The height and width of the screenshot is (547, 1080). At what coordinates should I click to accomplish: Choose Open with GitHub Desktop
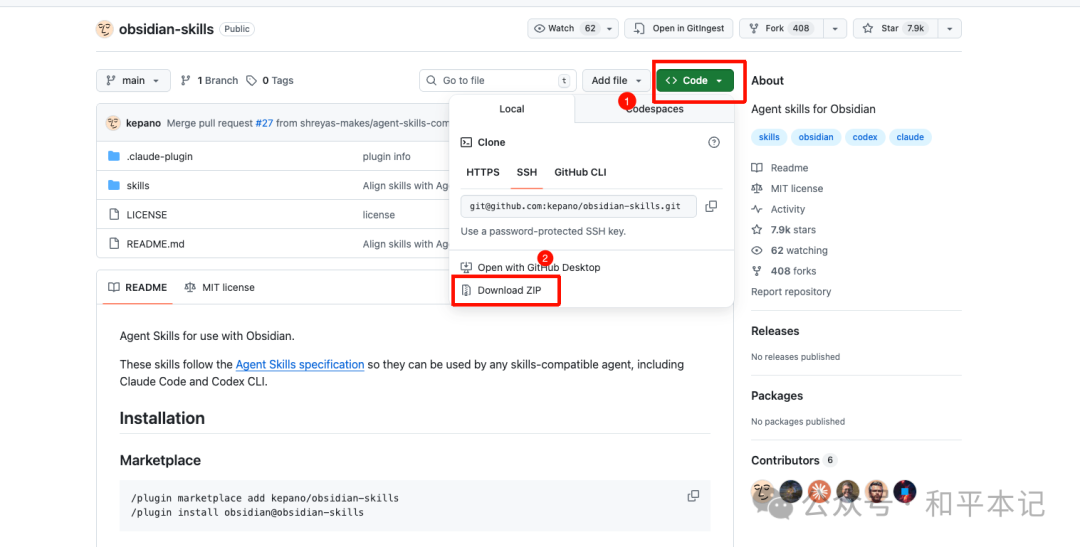530,267
